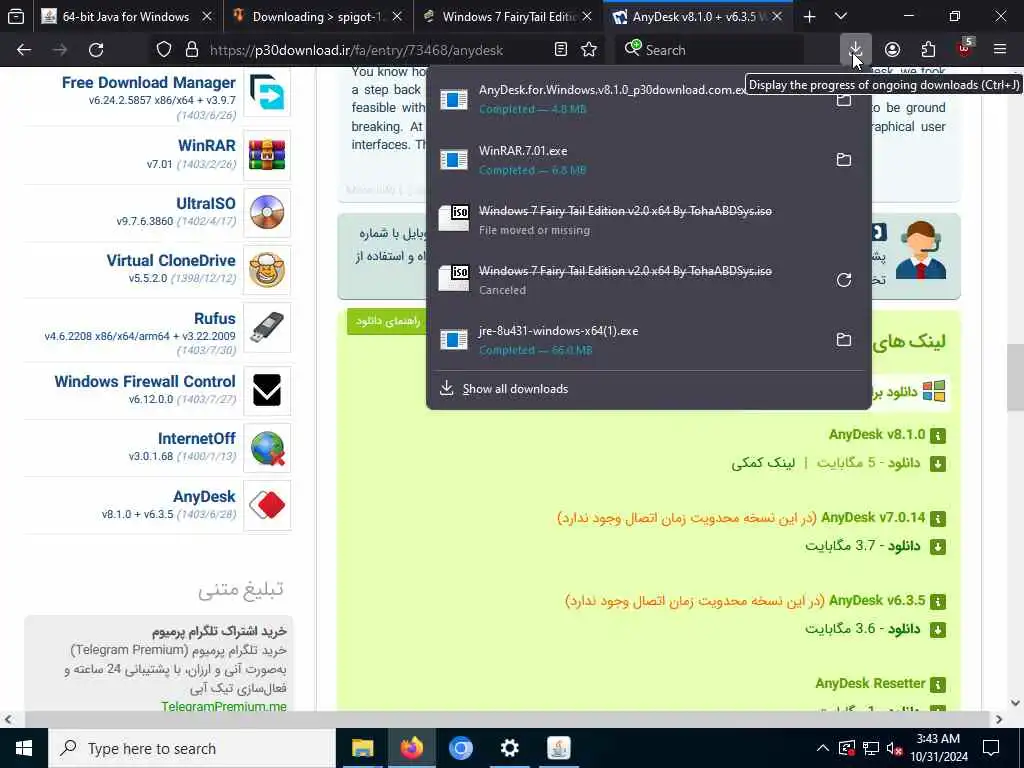This screenshot has height=768, width=1024.
Task: Click the Free Download Manager icon
Action: (x=267, y=92)
